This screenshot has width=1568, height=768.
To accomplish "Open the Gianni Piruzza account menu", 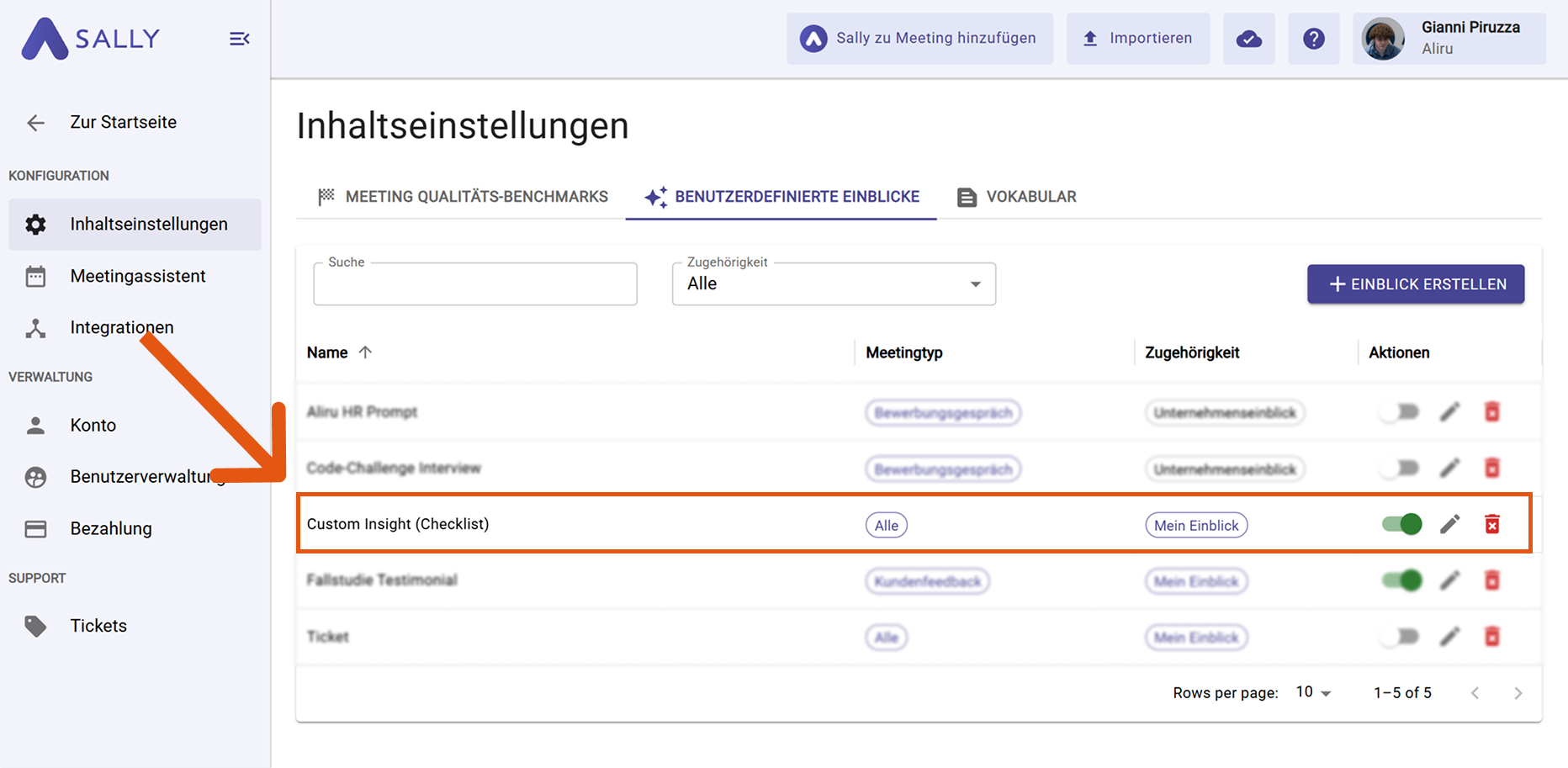I will pyautogui.click(x=1449, y=39).
